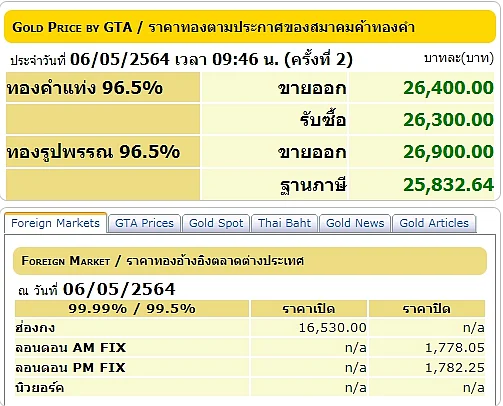Click the London AM FIX closing price 1,778.05
This screenshot has height=406, width=503.
(455, 348)
